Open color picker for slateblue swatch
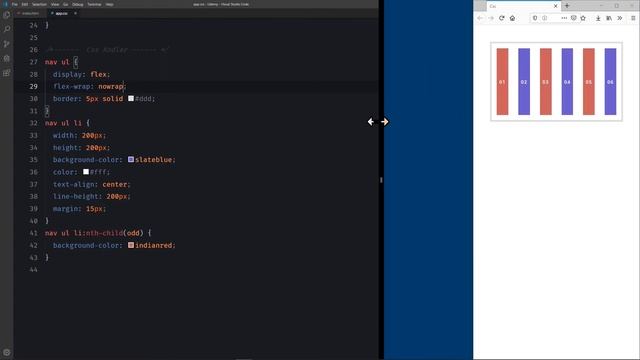 pos(131,160)
